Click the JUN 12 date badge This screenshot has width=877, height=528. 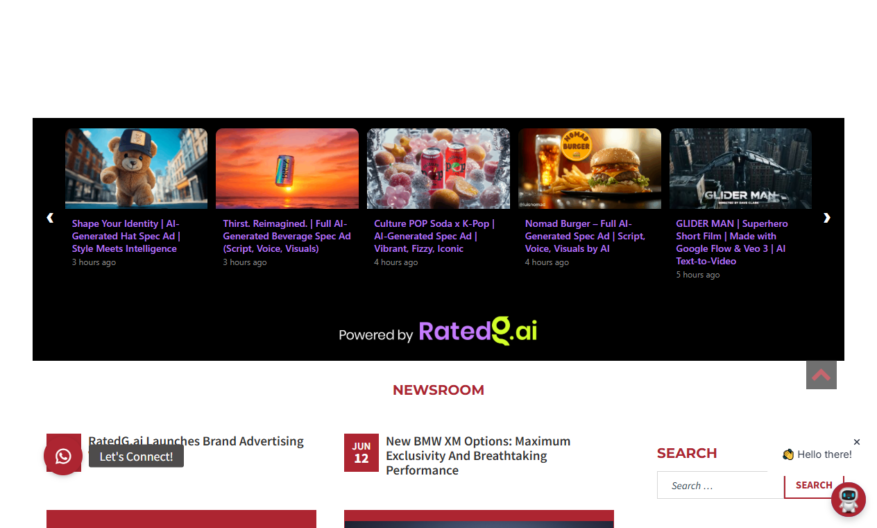click(x=361, y=453)
